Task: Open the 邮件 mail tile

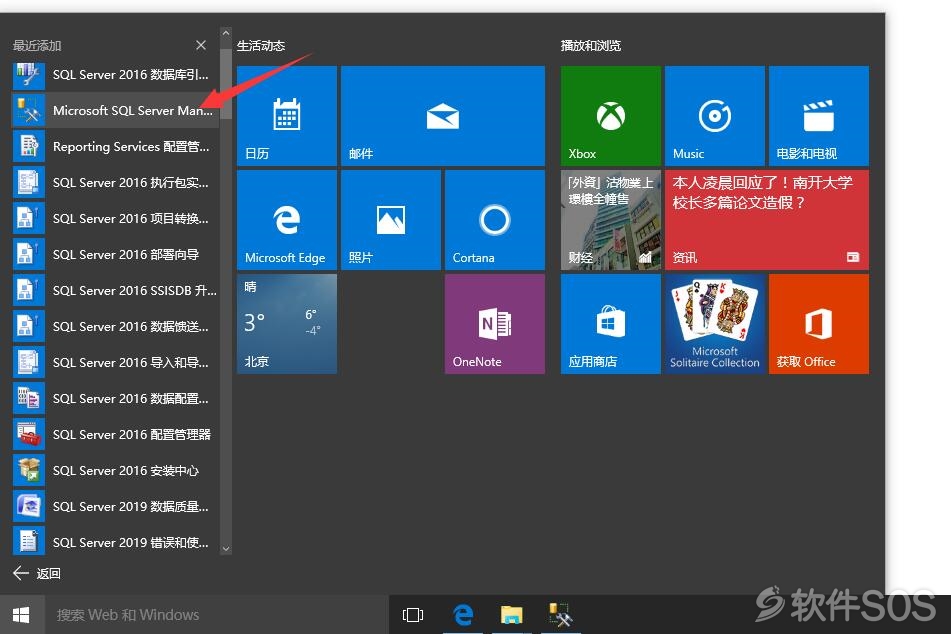Action: [443, 116]
